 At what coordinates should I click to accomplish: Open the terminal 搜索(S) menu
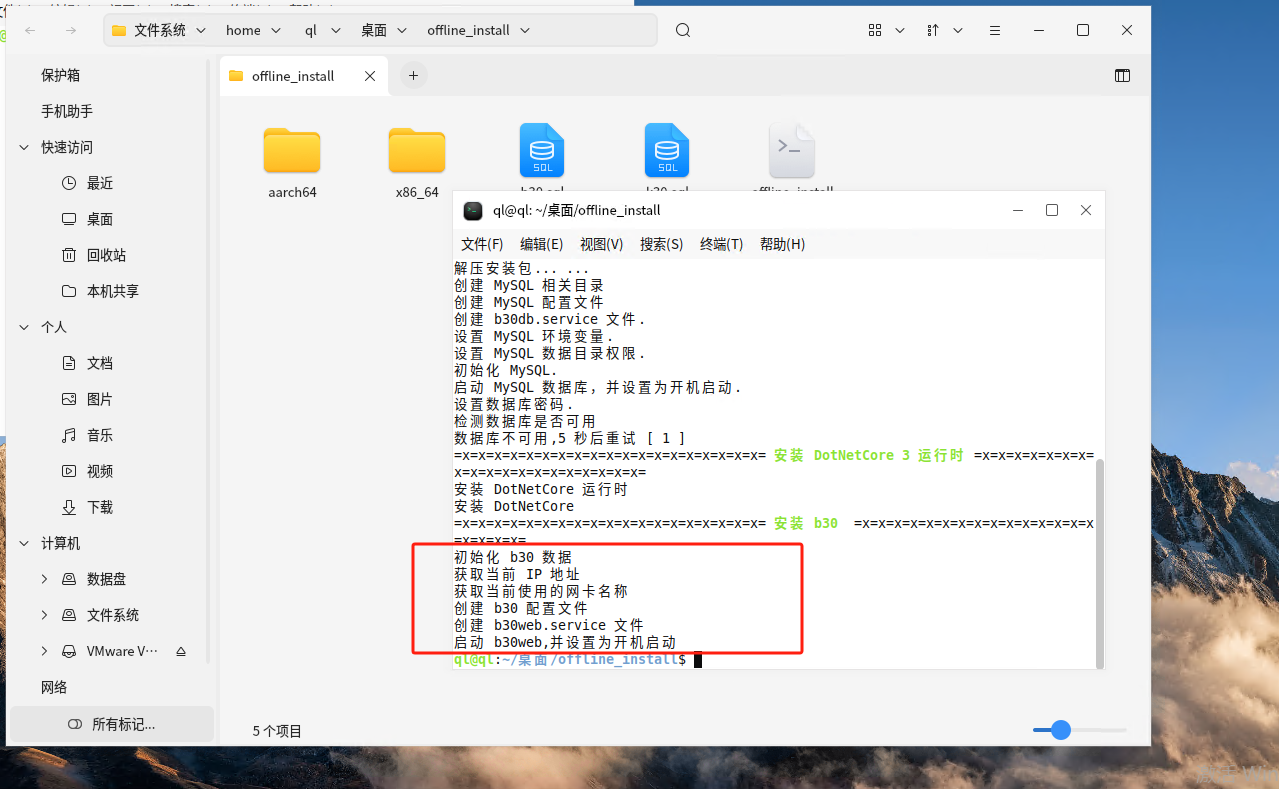662,244
